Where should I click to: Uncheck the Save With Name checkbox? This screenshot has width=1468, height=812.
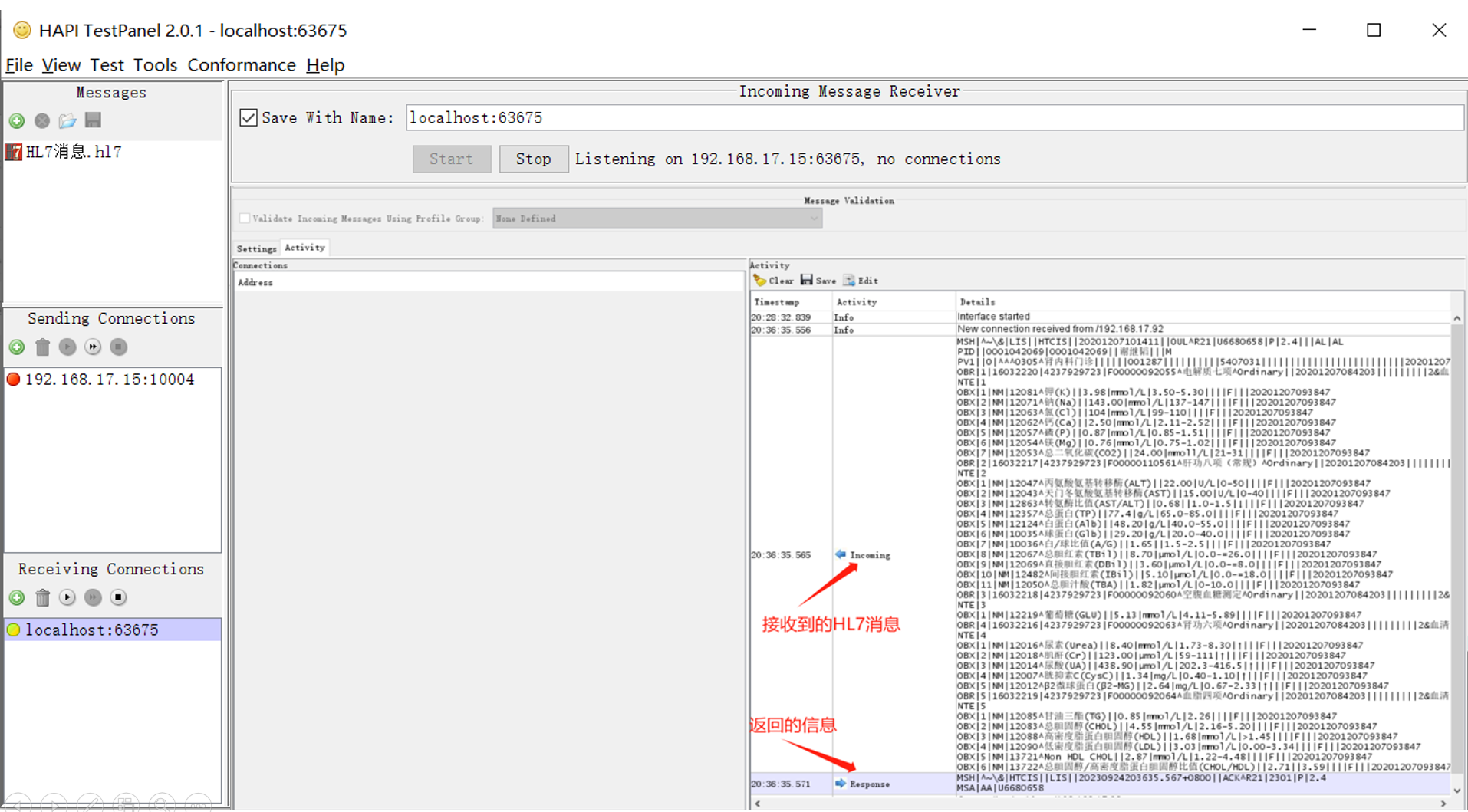tap(249, 118)
